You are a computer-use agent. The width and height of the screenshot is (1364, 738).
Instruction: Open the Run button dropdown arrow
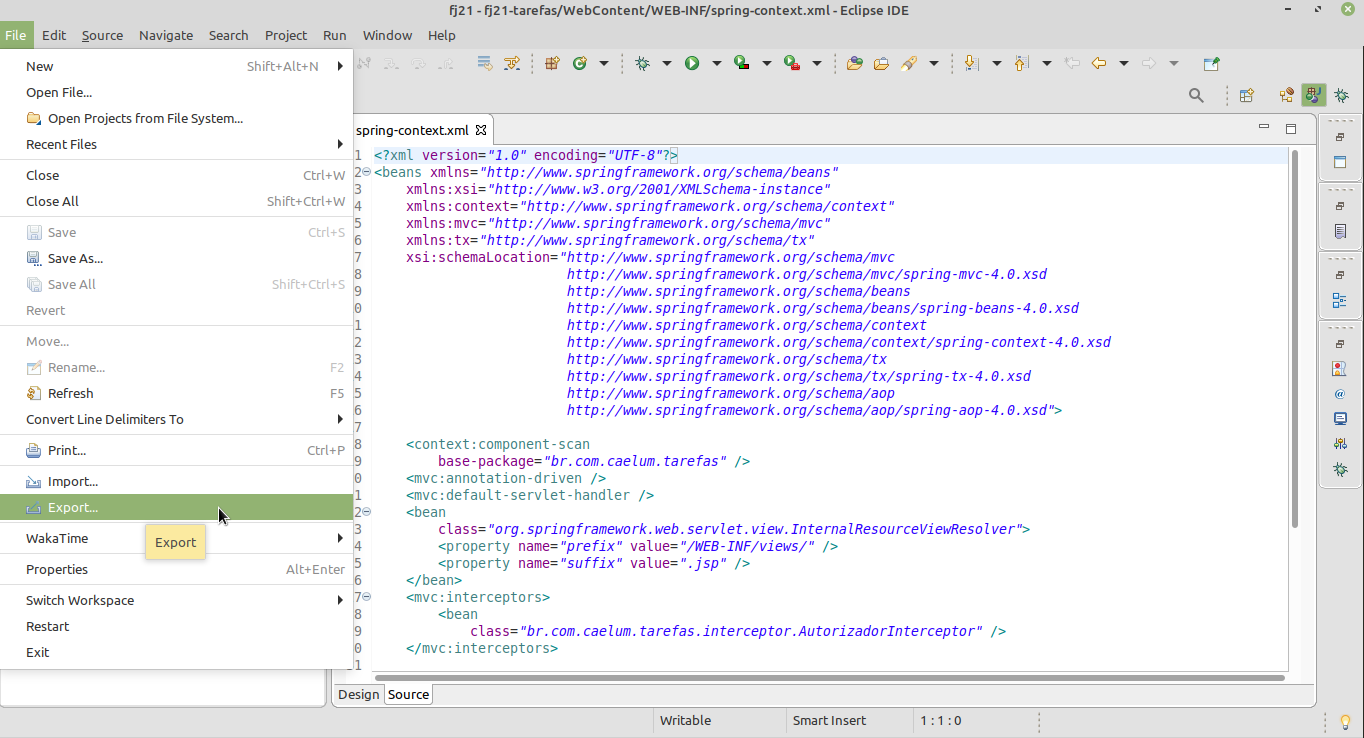point(717,63)
